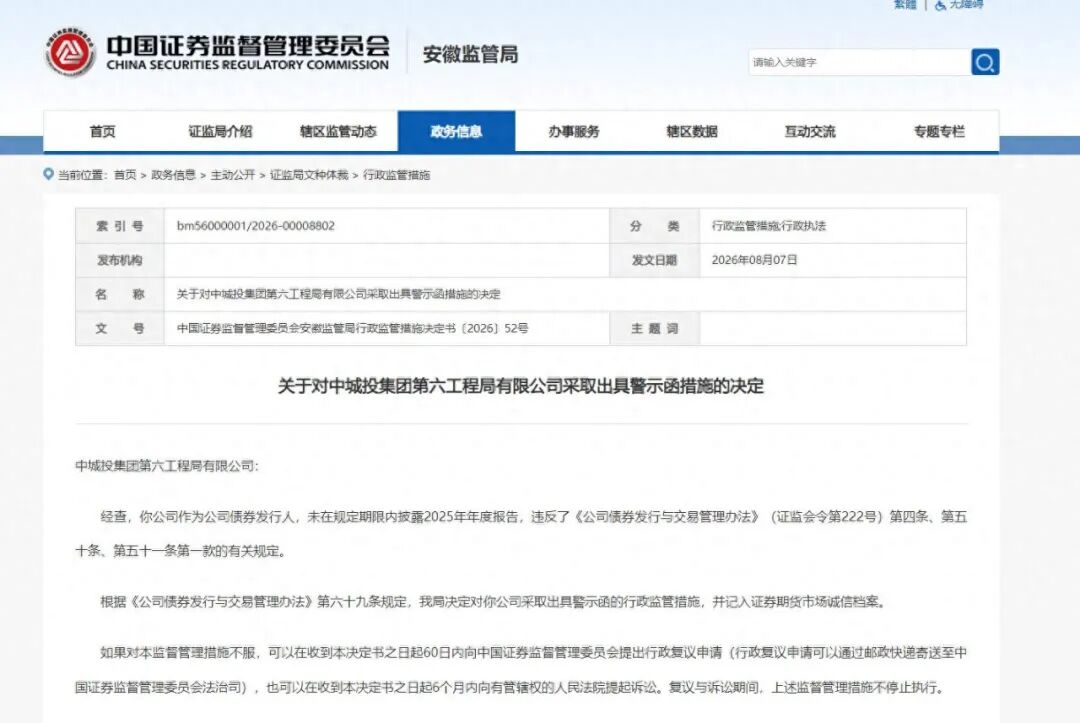The height and width of the screenshot is (723, 1080).
Task: Focus the keyword search input field
Action: click(860, 62)
